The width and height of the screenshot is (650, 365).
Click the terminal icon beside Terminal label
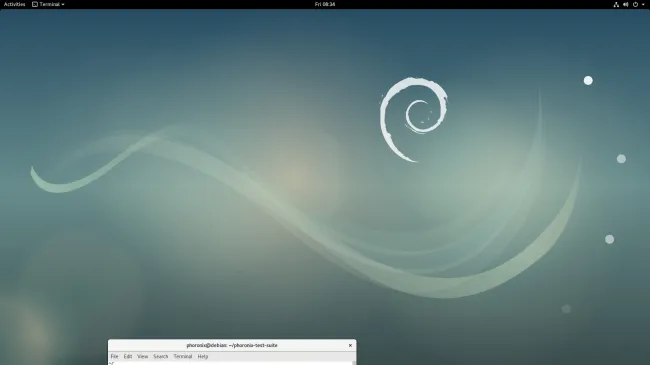[x=35, y=4]
